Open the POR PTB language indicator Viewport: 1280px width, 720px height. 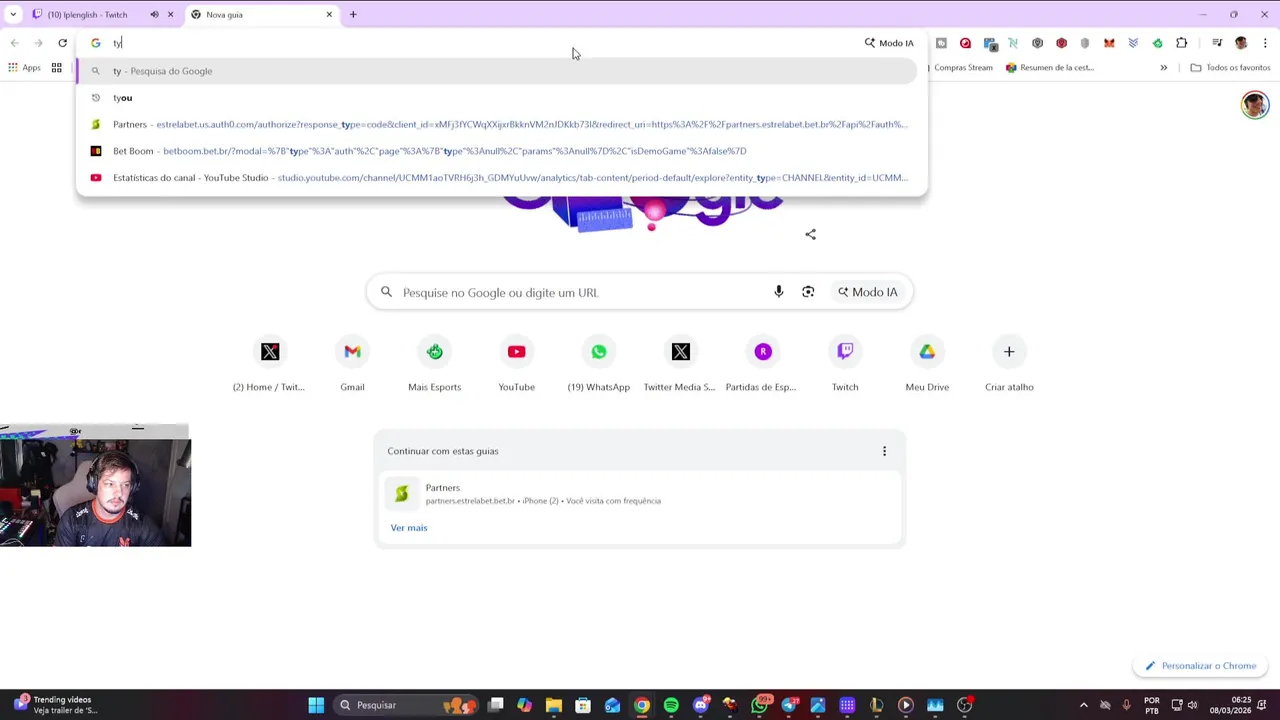tap(1152, 705)
